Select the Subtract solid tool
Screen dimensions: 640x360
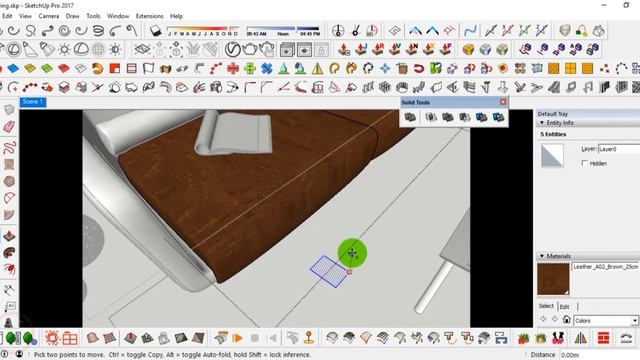point(464,118)
